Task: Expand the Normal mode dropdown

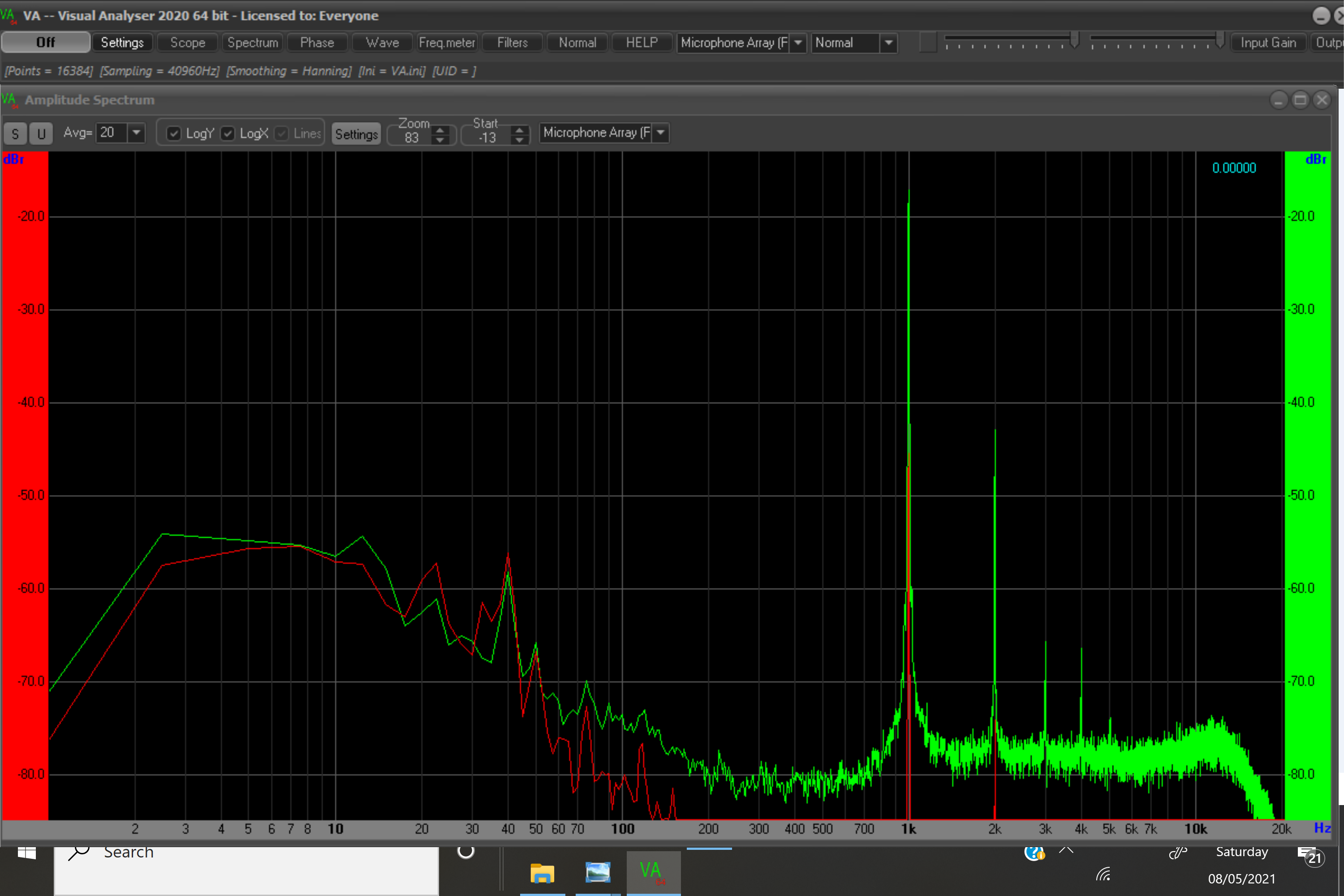Action: coord(888,43)
